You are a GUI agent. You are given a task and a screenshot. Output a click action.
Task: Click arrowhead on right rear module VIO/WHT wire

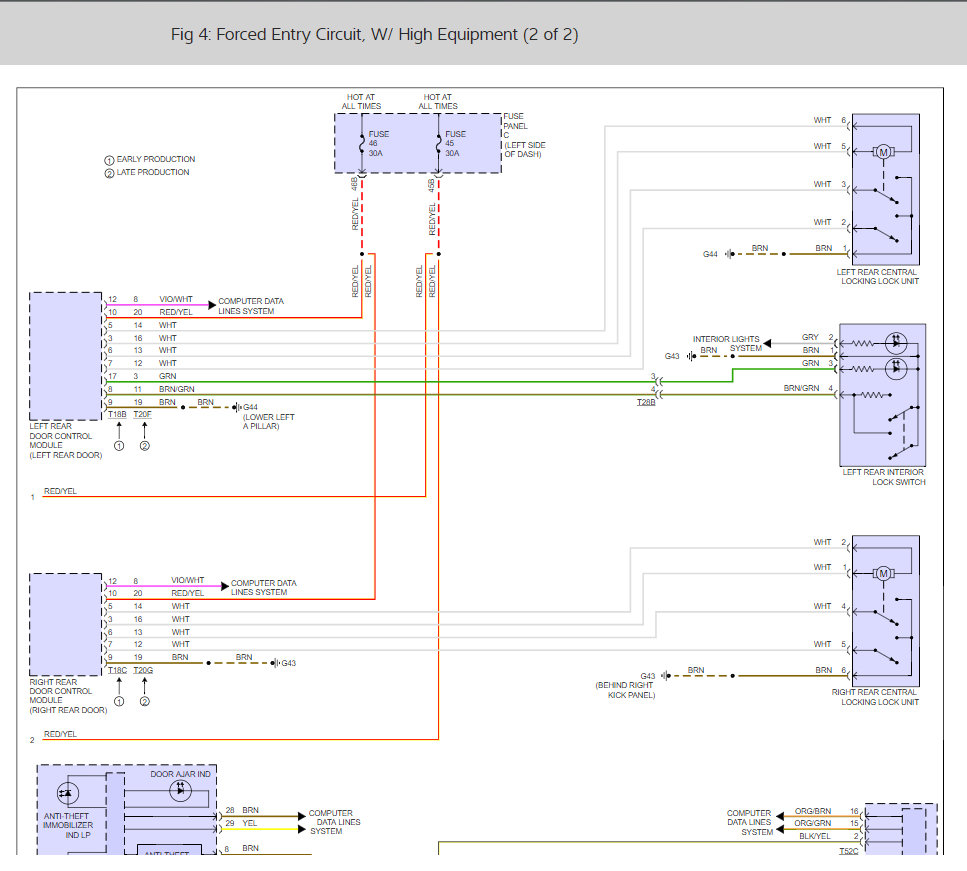click(x=224, y=586)
